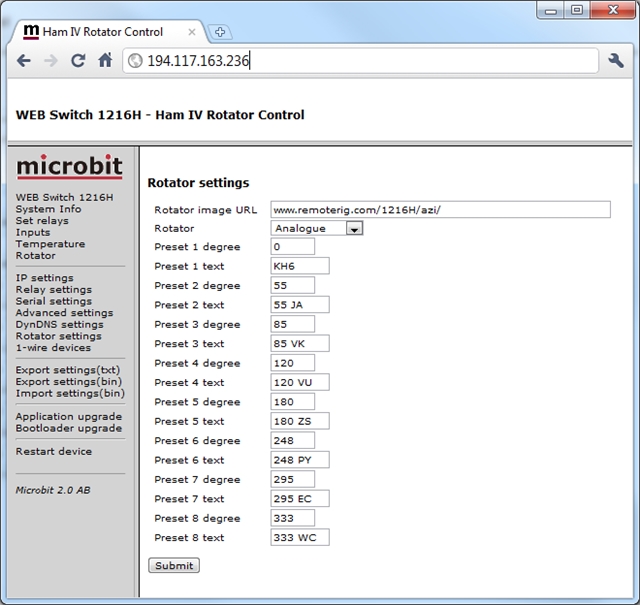View the Temperature page
Image resolution: width=640 pixels, height=605 pixels.
(x=50, y=244)
